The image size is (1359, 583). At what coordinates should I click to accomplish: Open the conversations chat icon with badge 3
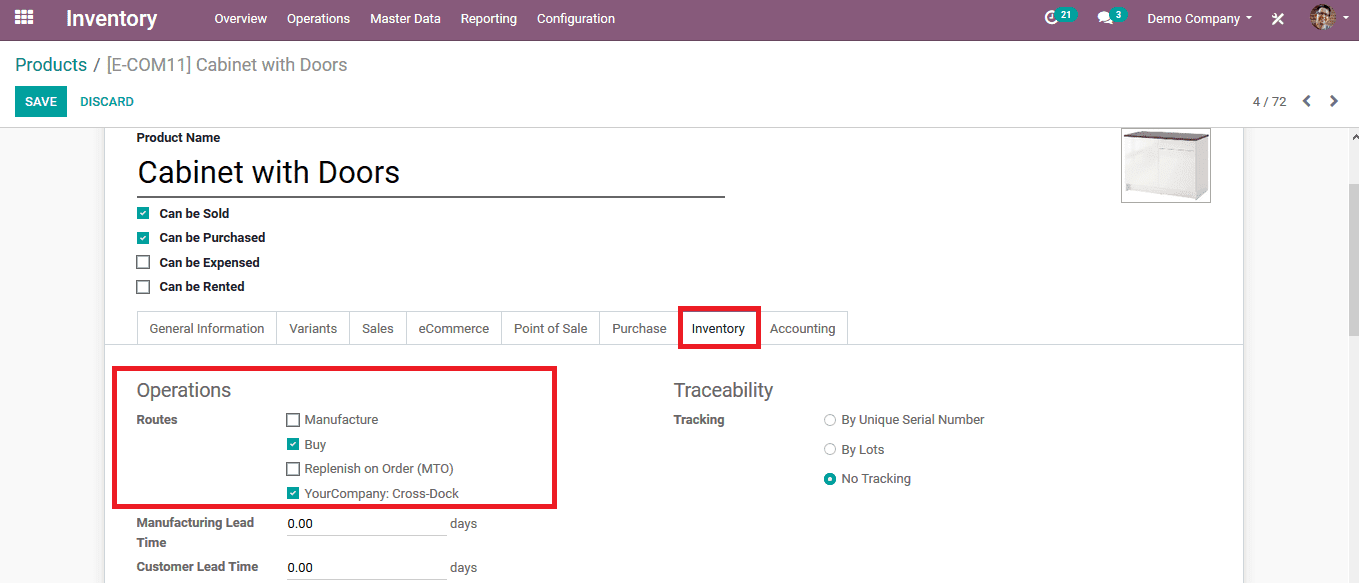pos(1111,18)
